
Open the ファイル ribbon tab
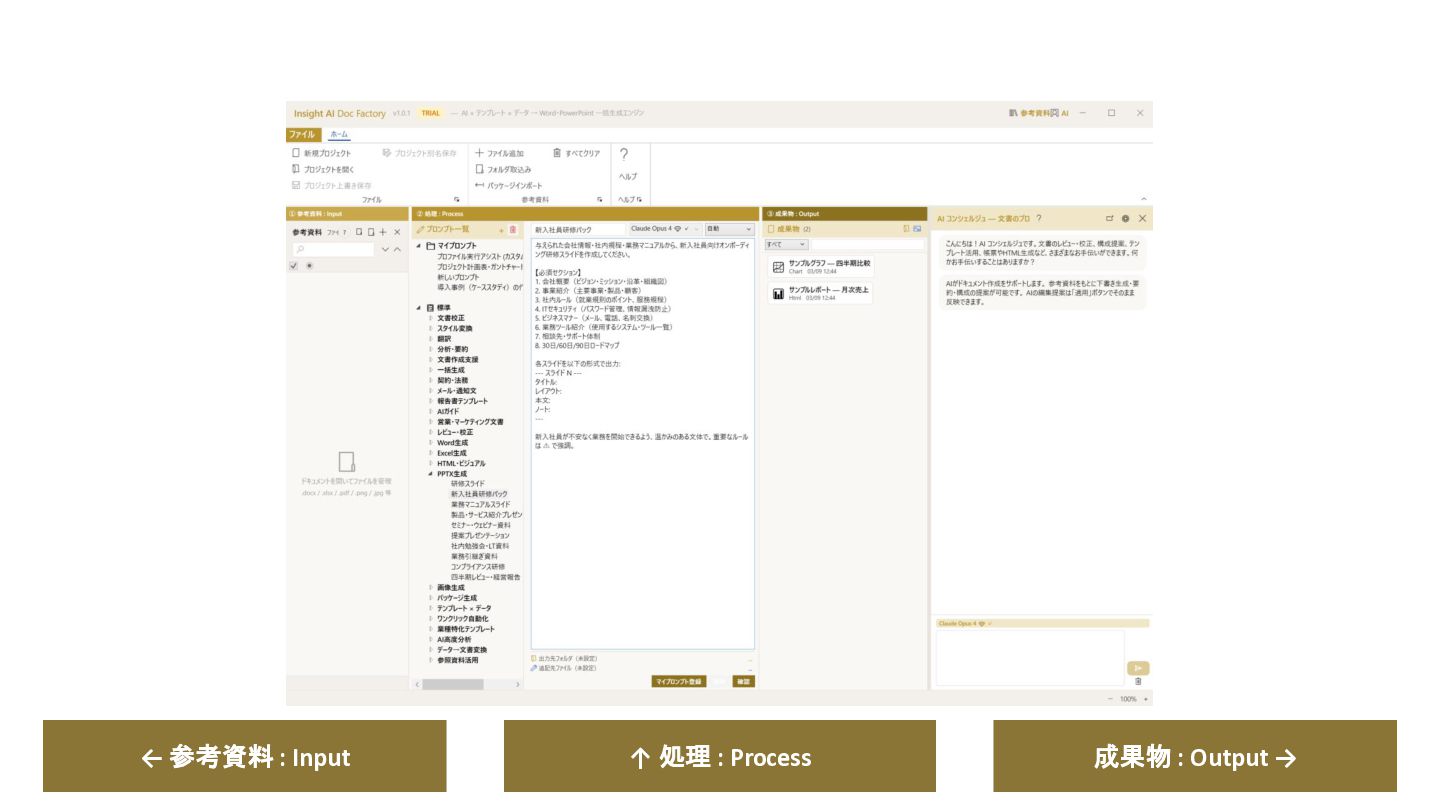[x=302, y=134]
